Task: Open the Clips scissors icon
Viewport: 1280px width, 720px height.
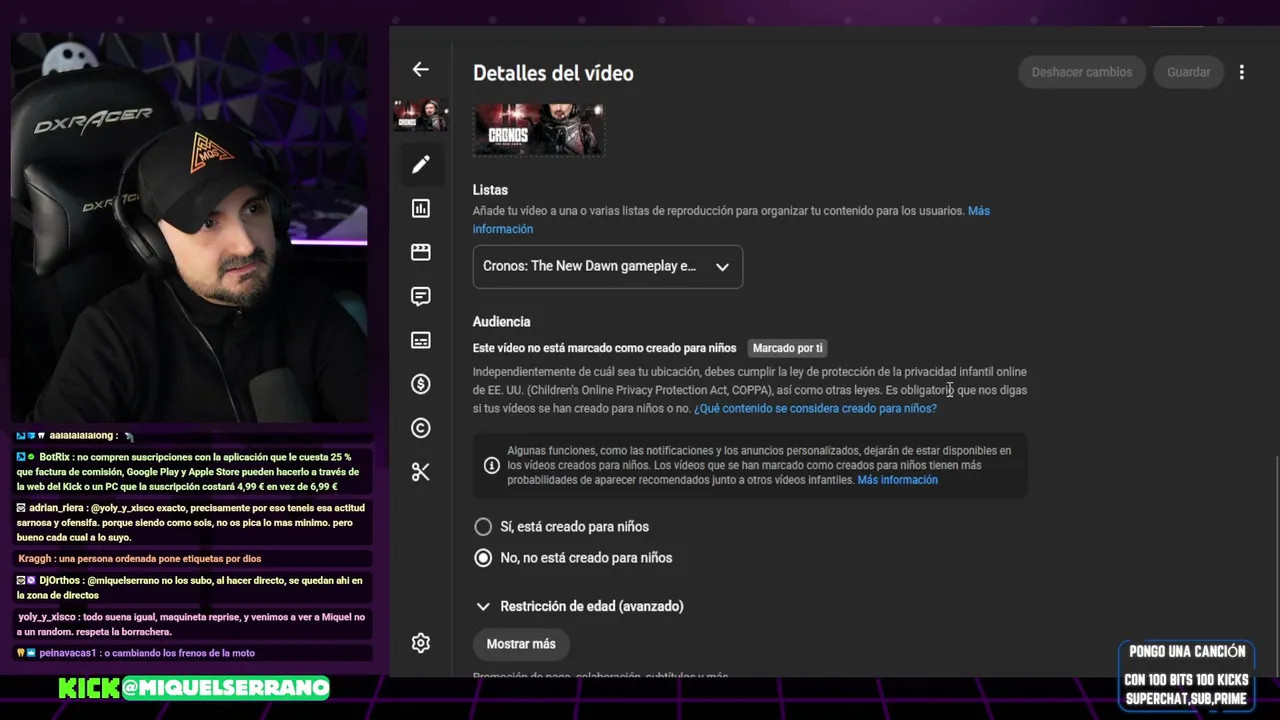Action: [420, 472]
